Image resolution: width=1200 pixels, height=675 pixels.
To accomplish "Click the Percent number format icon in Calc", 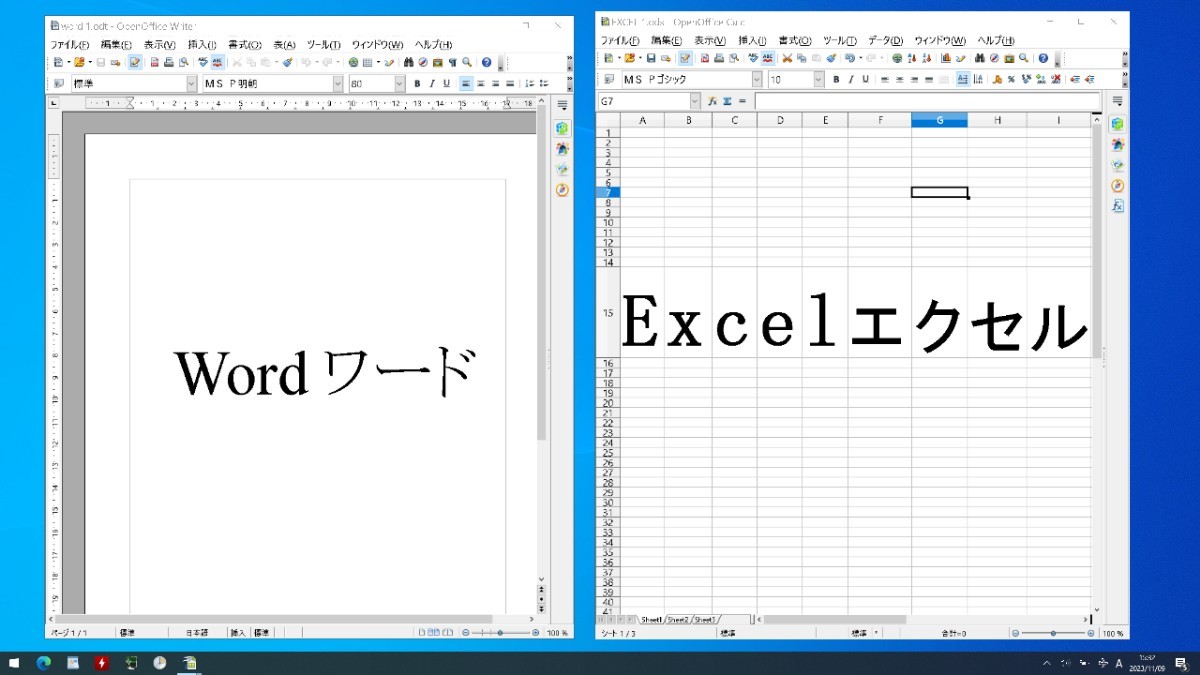I will [1011, 80].
